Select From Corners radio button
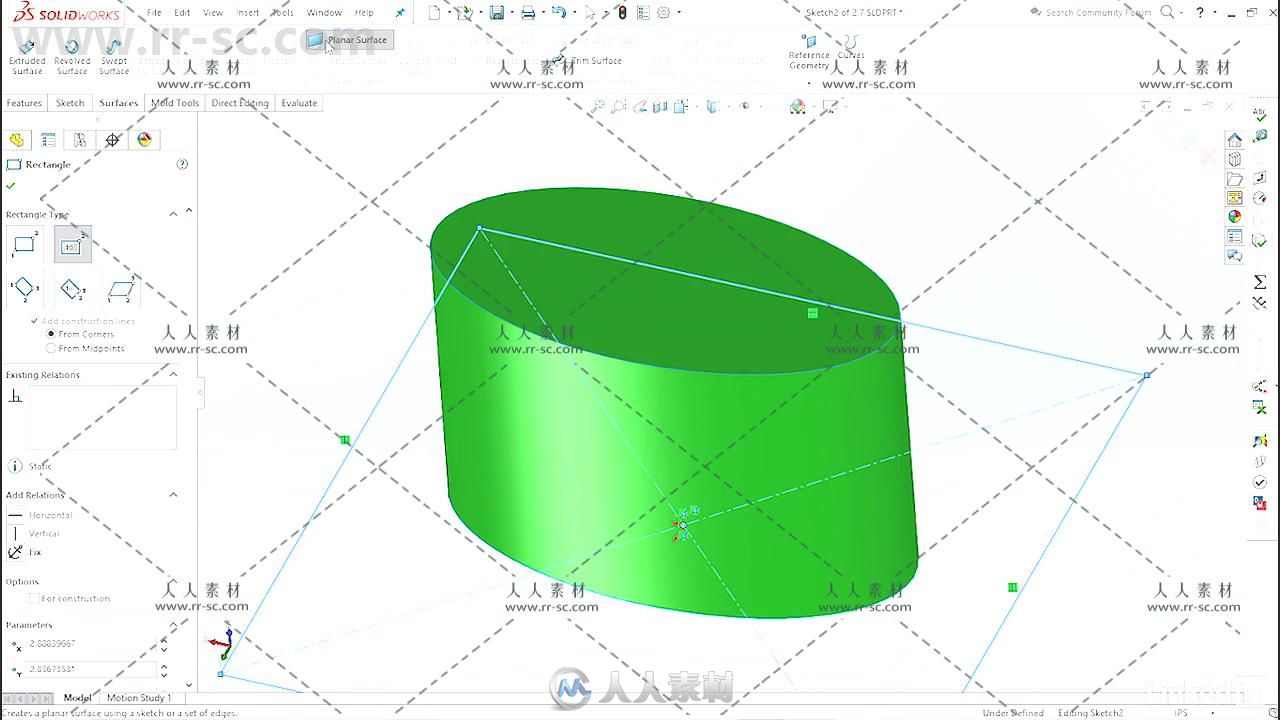Viewport: 1280px width, 720px height. [x=51, y=334]
